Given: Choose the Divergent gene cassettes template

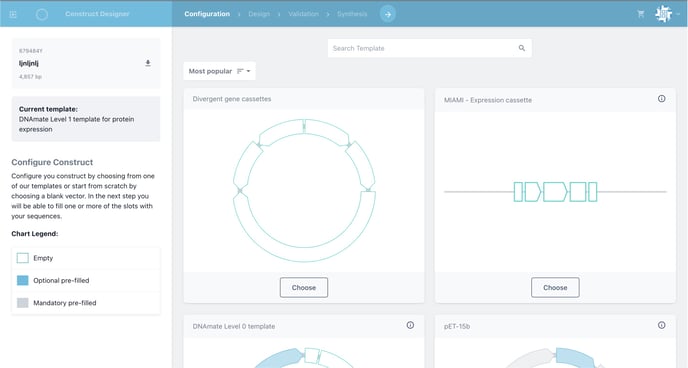Looking at the screenshot, I should (304, 288).
